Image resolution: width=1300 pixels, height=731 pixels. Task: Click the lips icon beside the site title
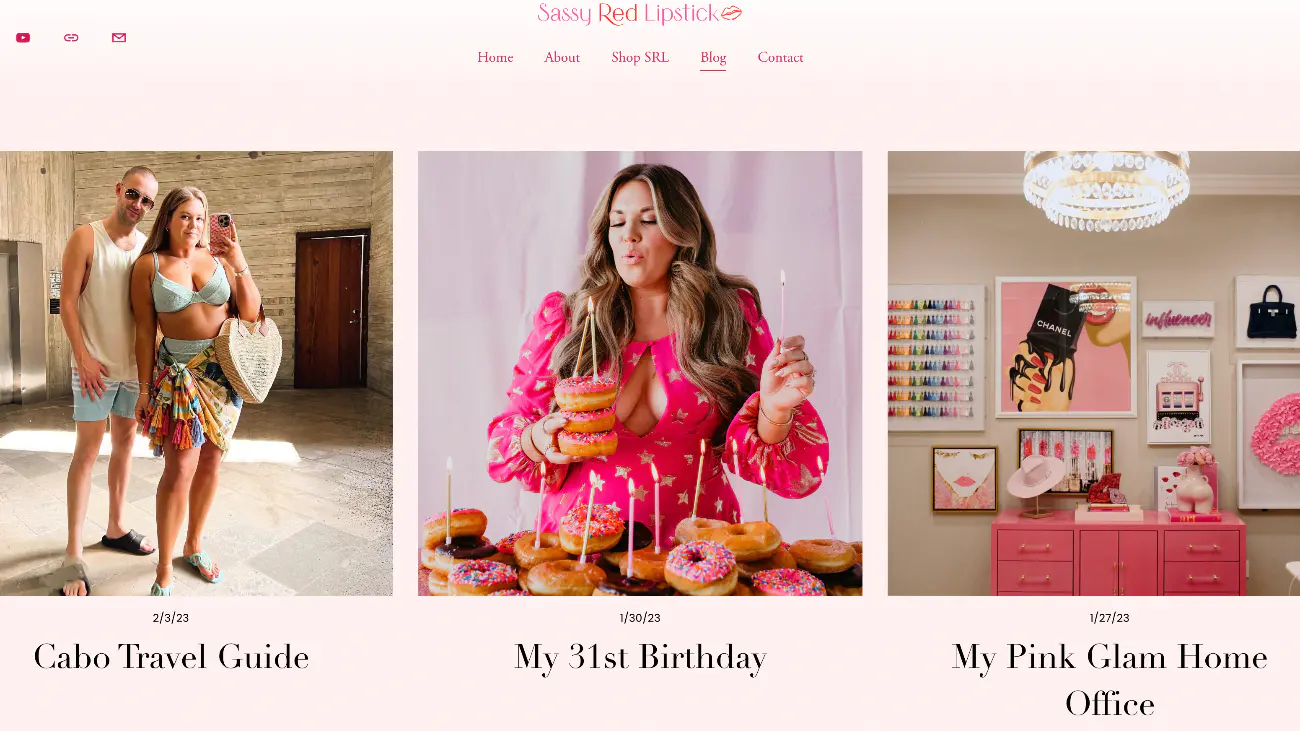coord(732,13)
